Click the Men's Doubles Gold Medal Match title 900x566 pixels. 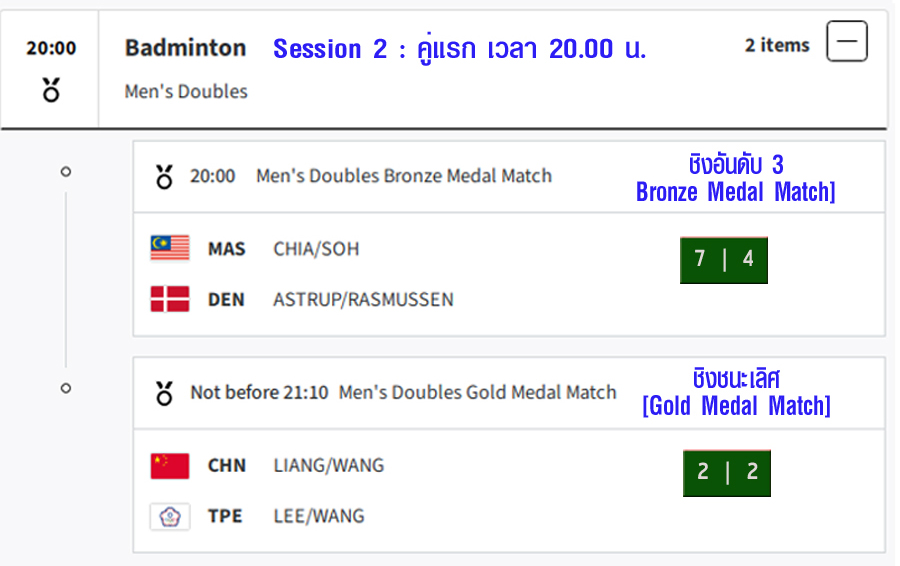point(478,393)
